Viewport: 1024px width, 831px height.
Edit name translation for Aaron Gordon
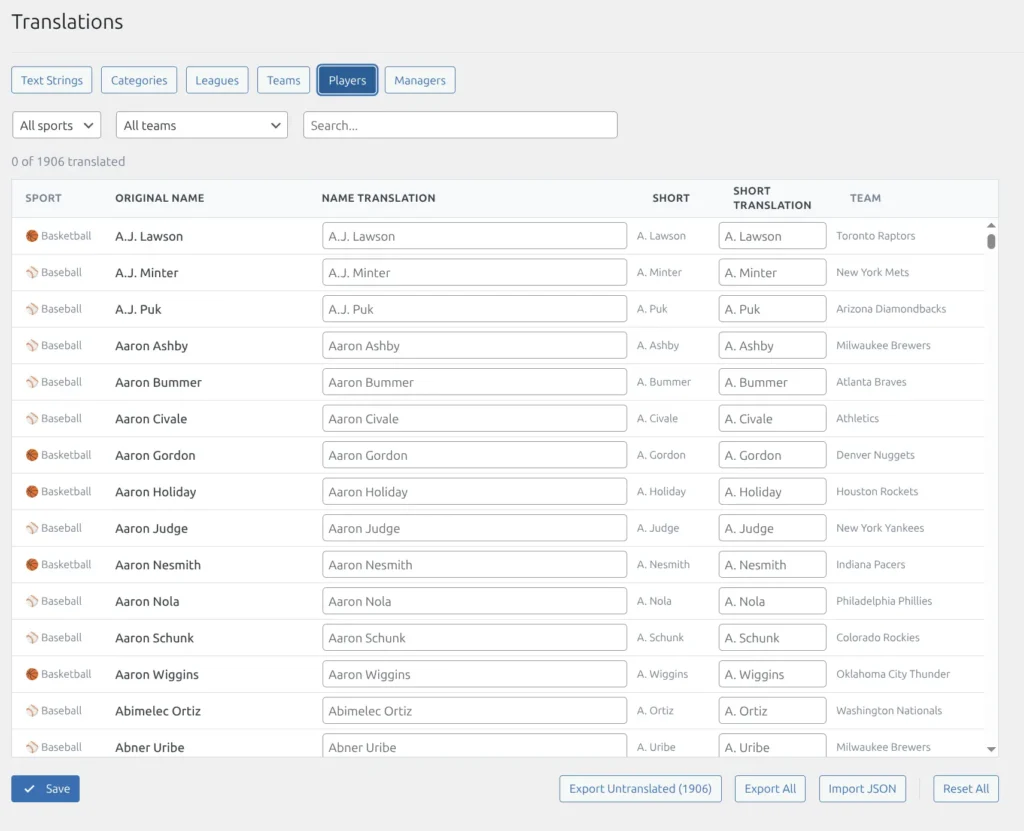(x=474, y=455)
